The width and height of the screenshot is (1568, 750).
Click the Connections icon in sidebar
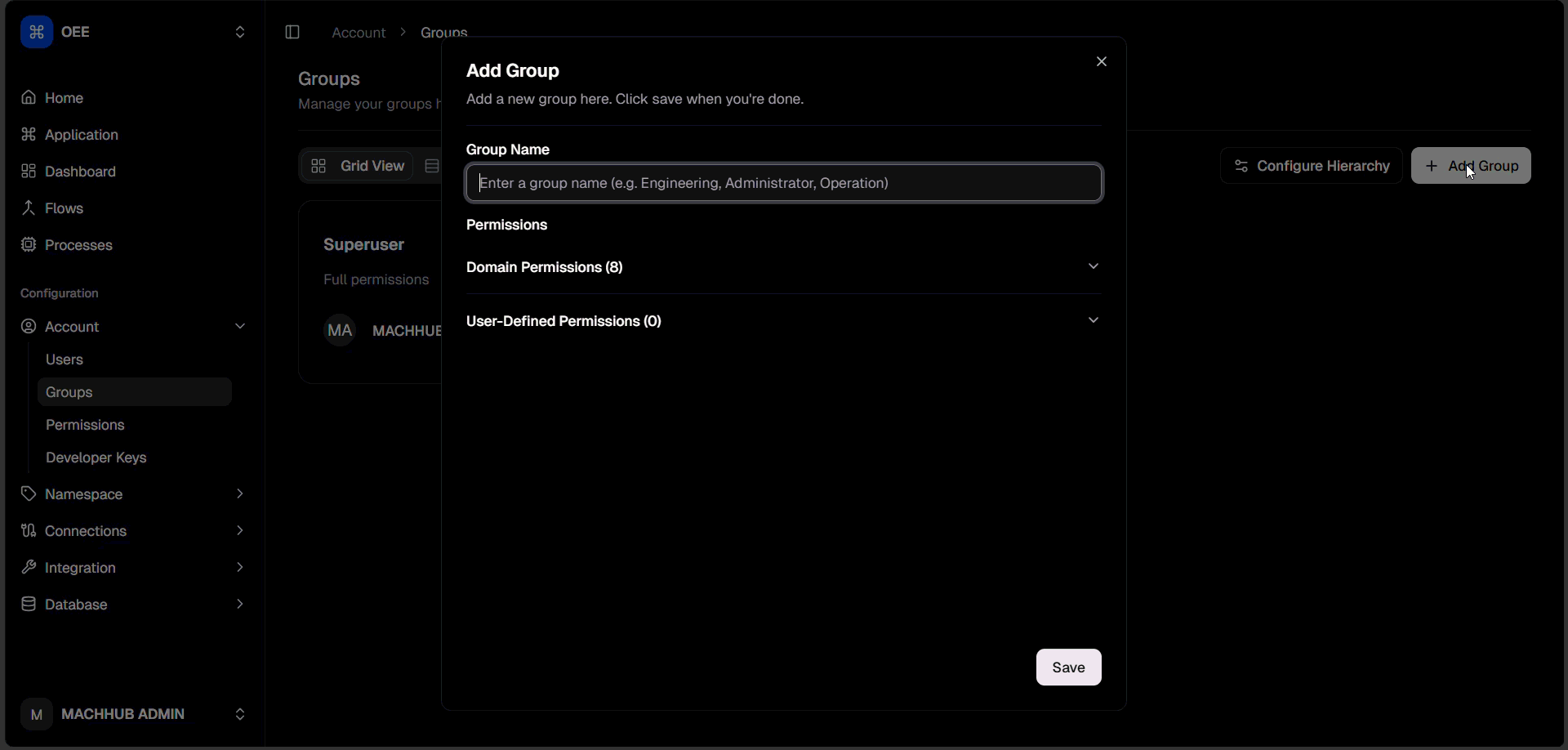click(29, 530)
